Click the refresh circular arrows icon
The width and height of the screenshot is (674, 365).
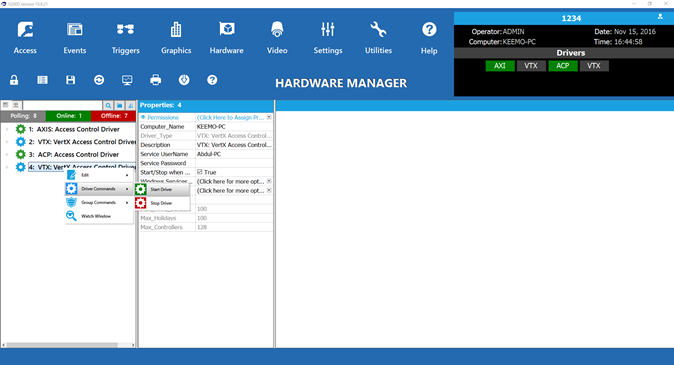pyautogui.click(x=99, y=80)
